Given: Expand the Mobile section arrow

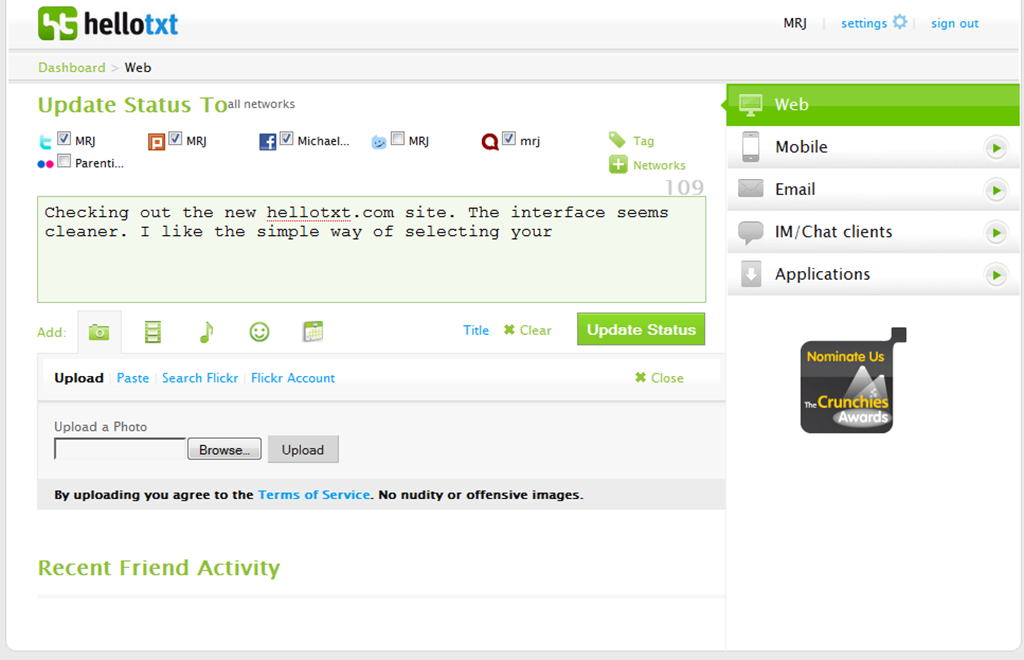Looking at the screenshot, I should point(995,148).
